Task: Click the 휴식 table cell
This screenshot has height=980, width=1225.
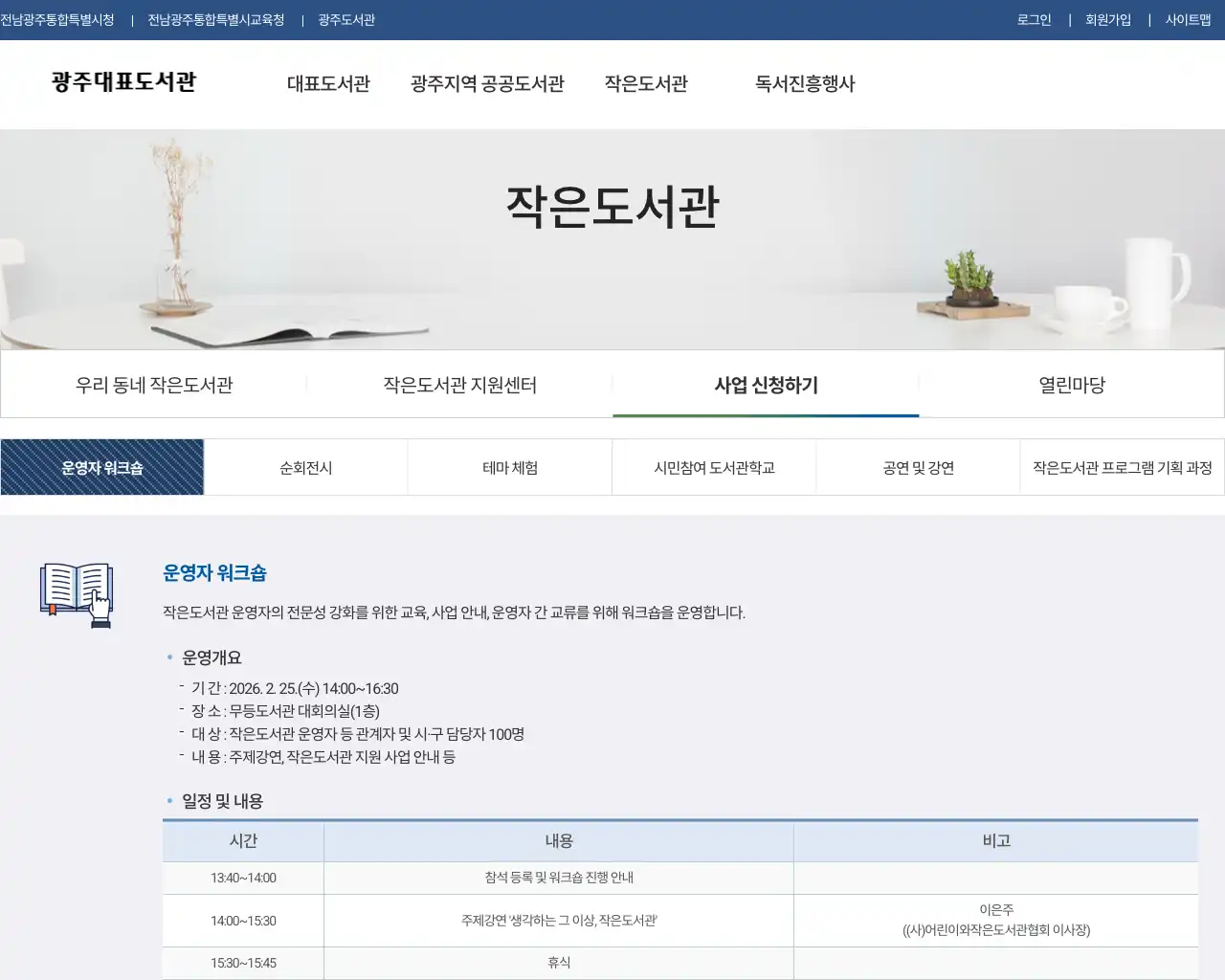Action: tap(559, 963)
